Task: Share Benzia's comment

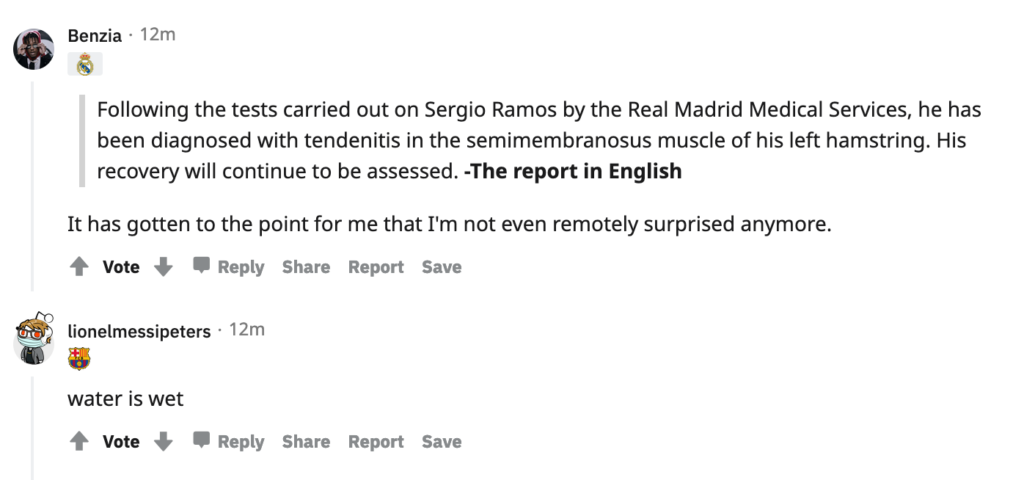Action: pos(306,267)
